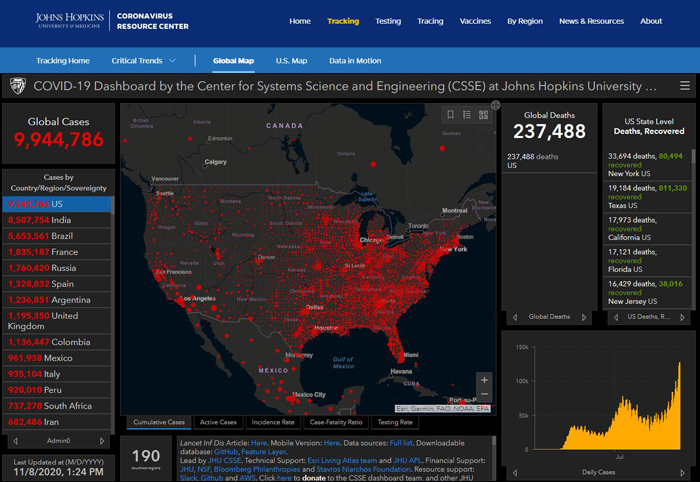
Task: Open Esri Living Atlas team link
Action: click(342, 461)
